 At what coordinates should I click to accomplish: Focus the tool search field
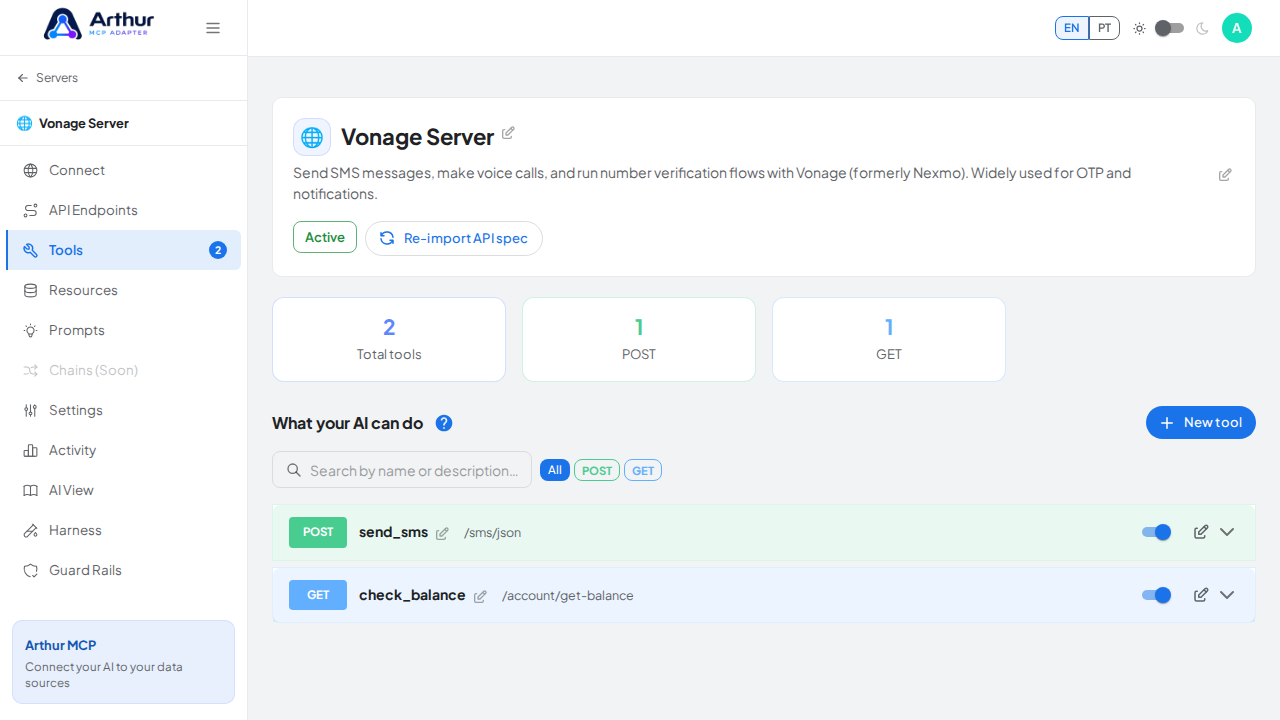click(x=402, y=470)
